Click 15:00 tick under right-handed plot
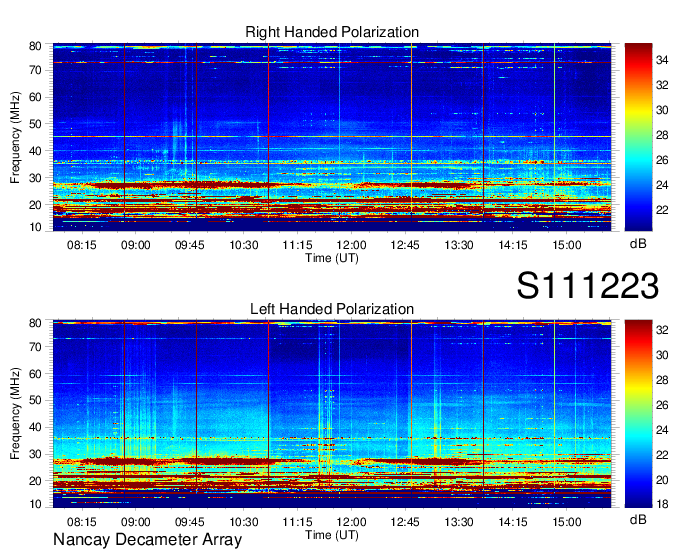Viewport: 680px width, 552px height. coord(566,245)
